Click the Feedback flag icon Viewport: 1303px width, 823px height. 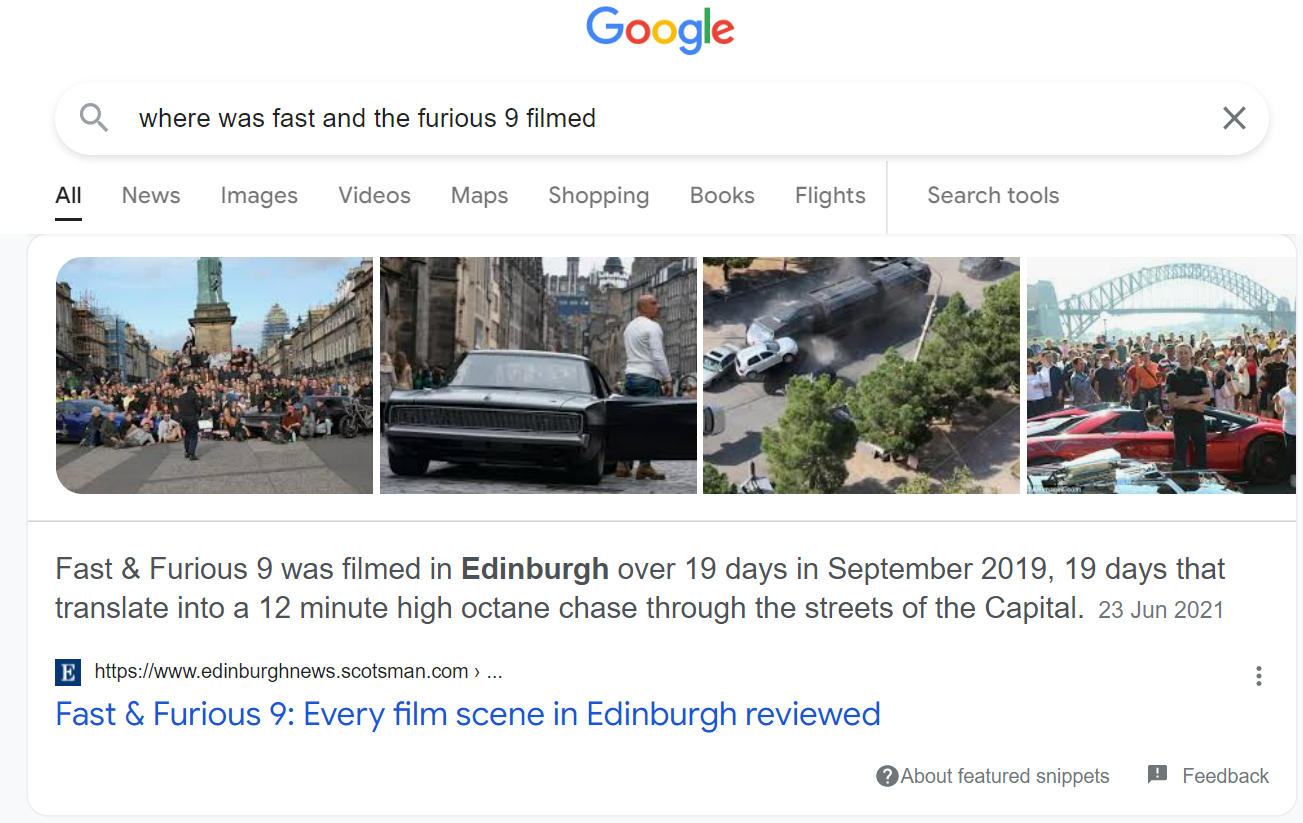point(1157,775)
